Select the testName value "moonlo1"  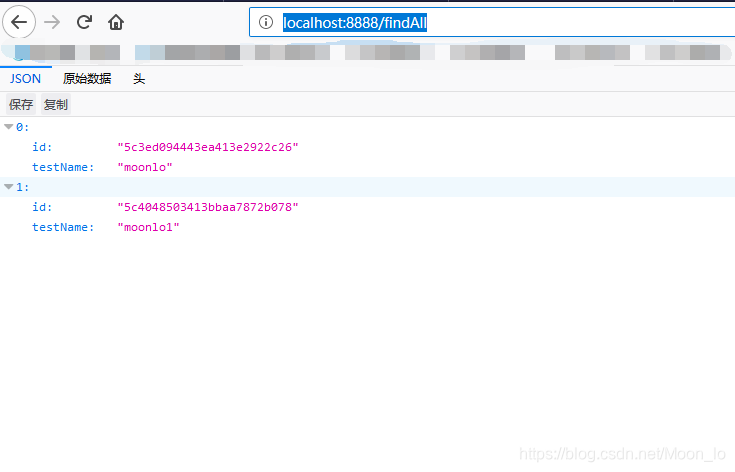[148, 227]
